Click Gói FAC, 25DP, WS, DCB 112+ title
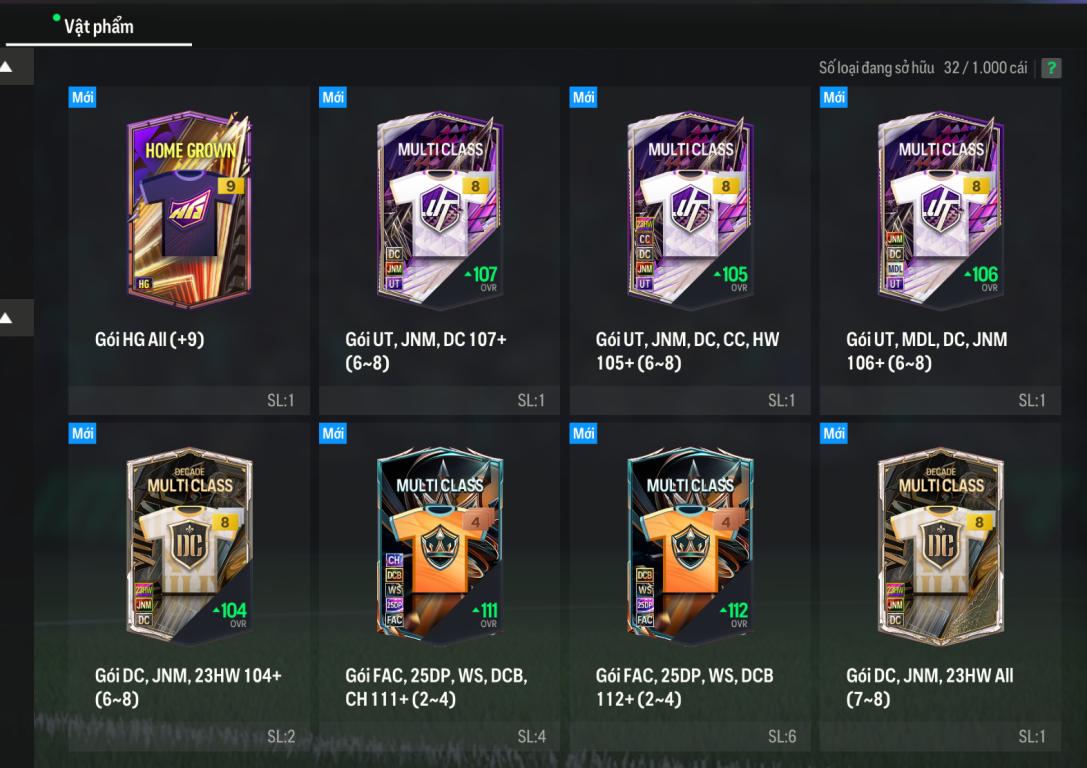This screenshot has width=1087, height=768. (x=684, y=687)
